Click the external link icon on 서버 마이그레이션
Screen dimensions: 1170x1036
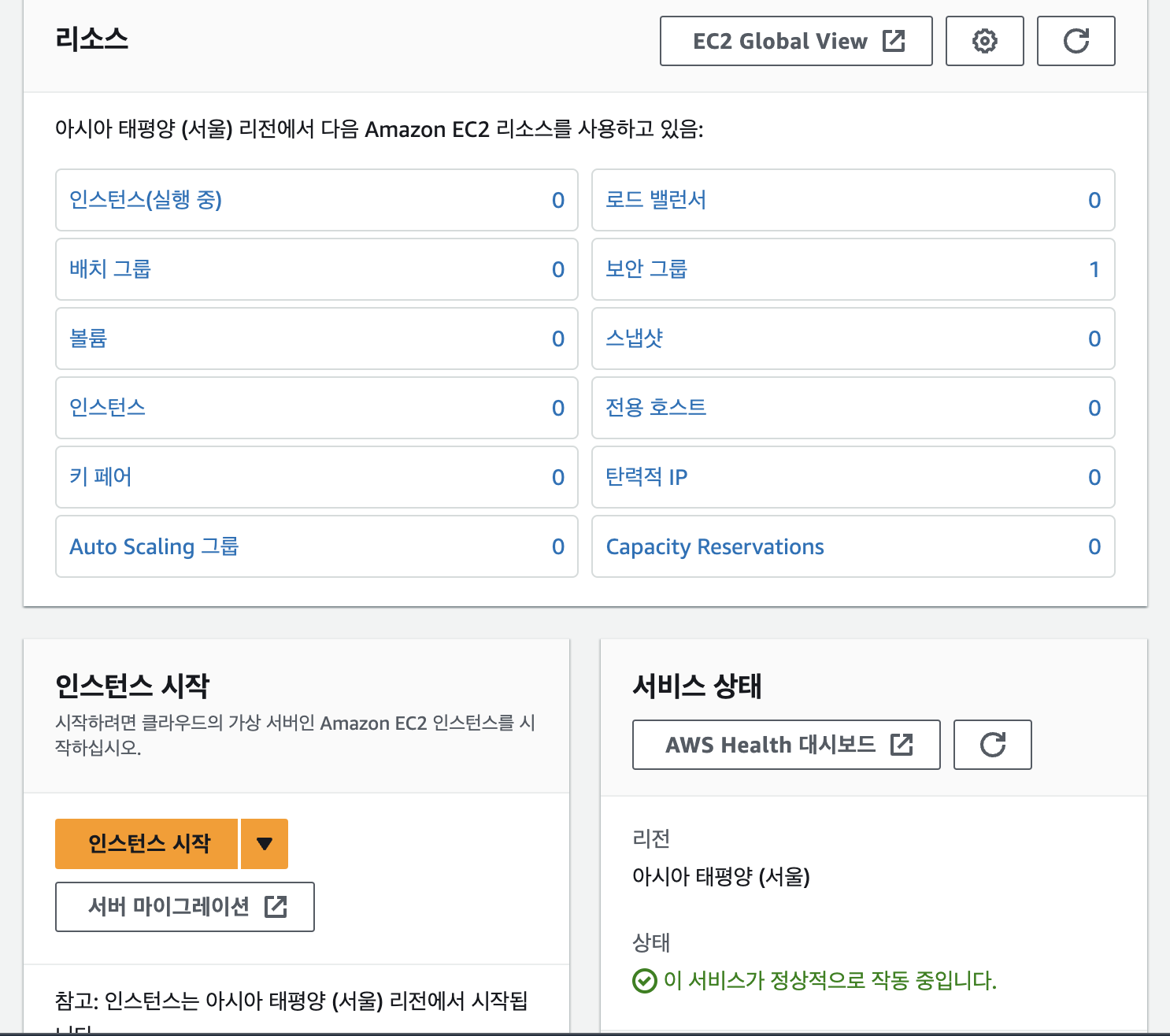pyautogui.click(x=277, y=907)
